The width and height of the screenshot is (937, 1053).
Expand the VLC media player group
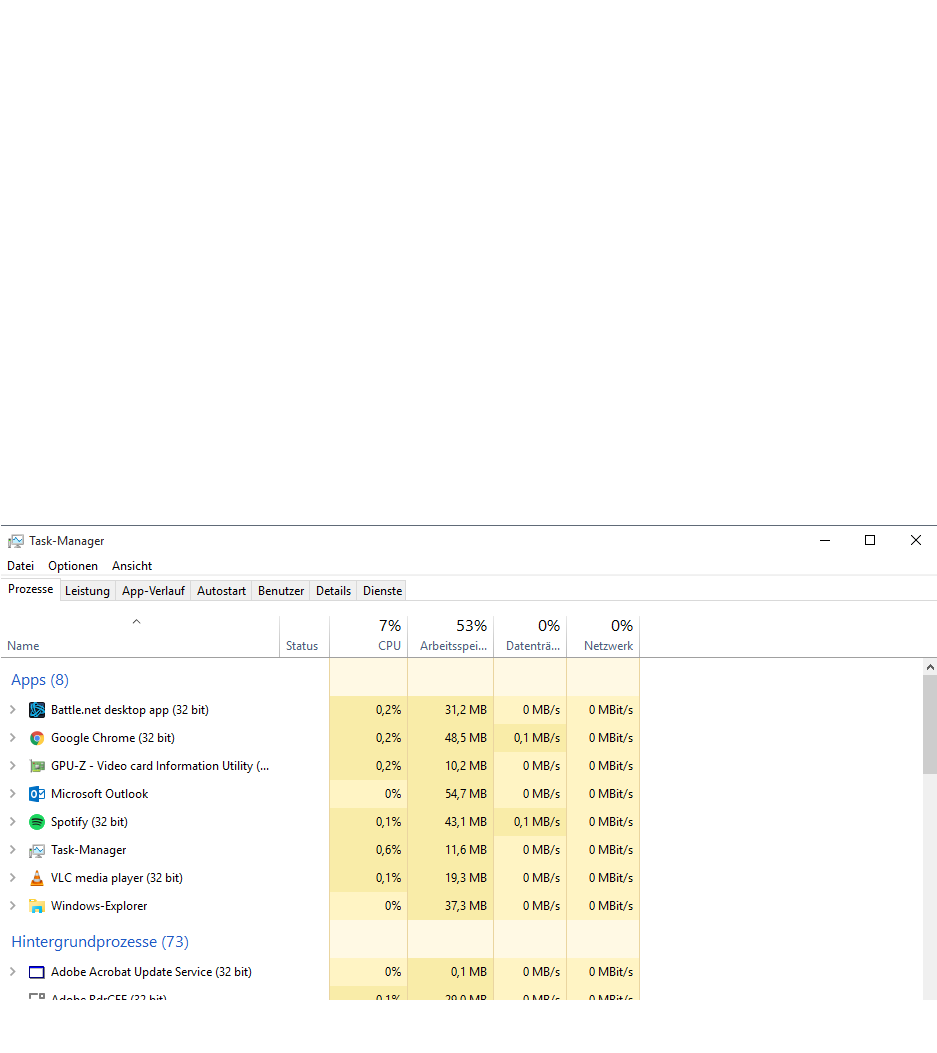12,878
